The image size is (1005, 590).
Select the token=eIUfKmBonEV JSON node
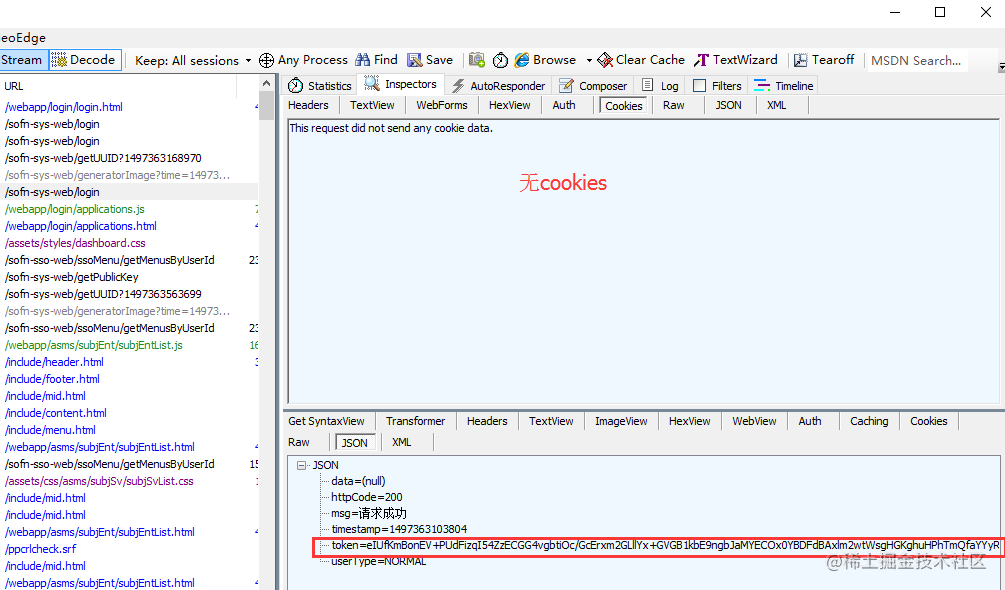pos(665,545)
